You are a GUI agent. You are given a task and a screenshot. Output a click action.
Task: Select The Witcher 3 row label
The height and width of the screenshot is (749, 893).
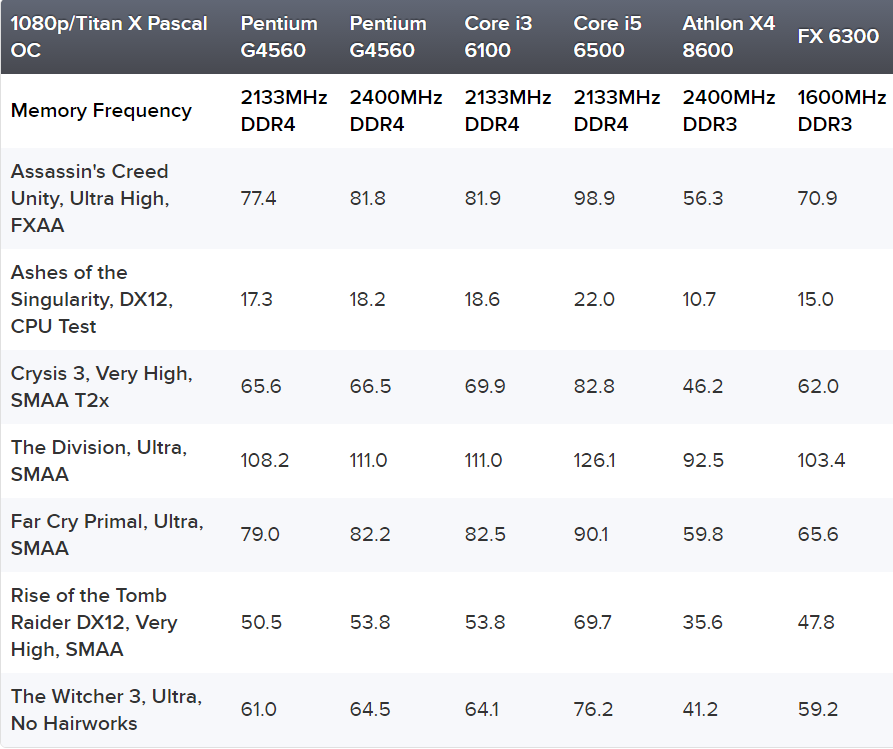pos(106,709)
